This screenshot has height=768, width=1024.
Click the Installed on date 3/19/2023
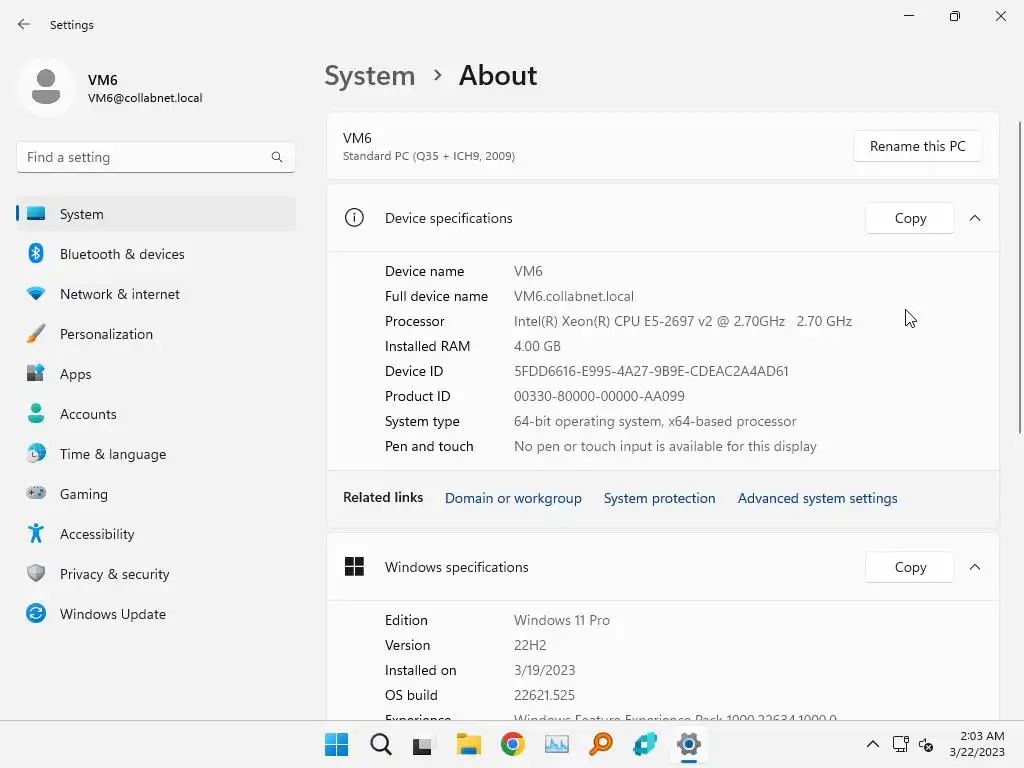pos(544,670)
